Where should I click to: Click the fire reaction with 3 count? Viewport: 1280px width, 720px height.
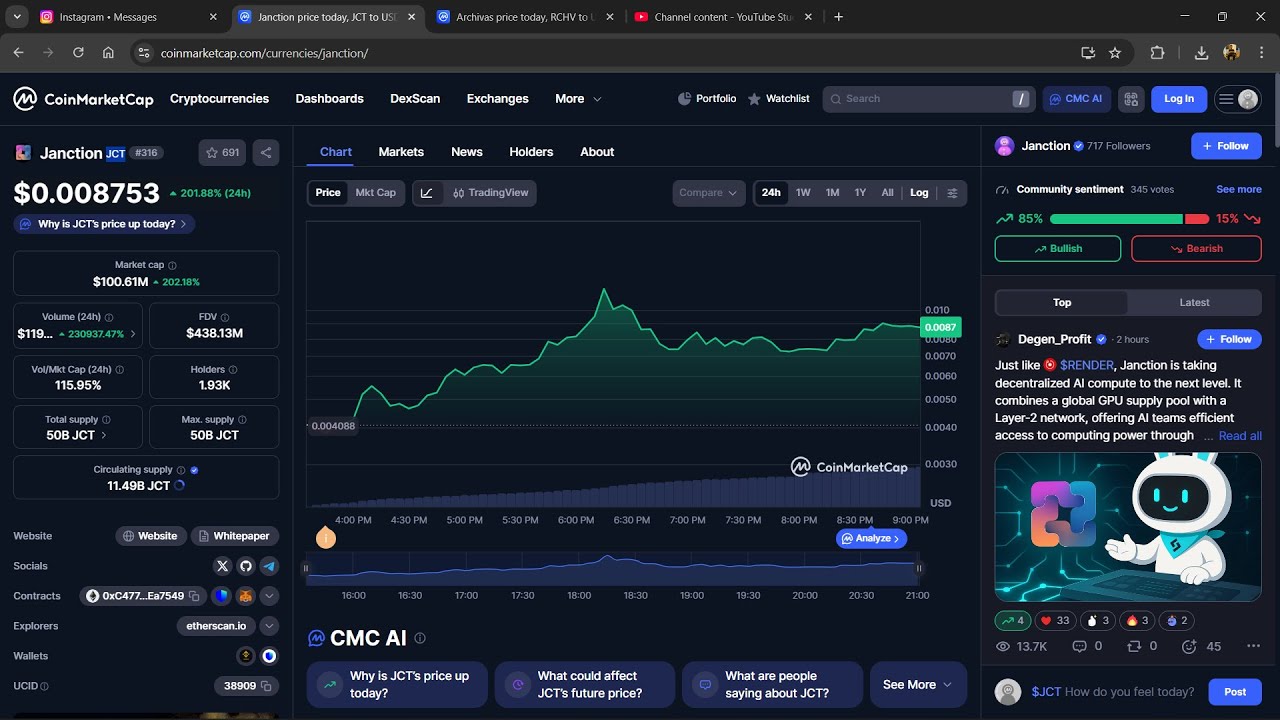(1135, 620)
